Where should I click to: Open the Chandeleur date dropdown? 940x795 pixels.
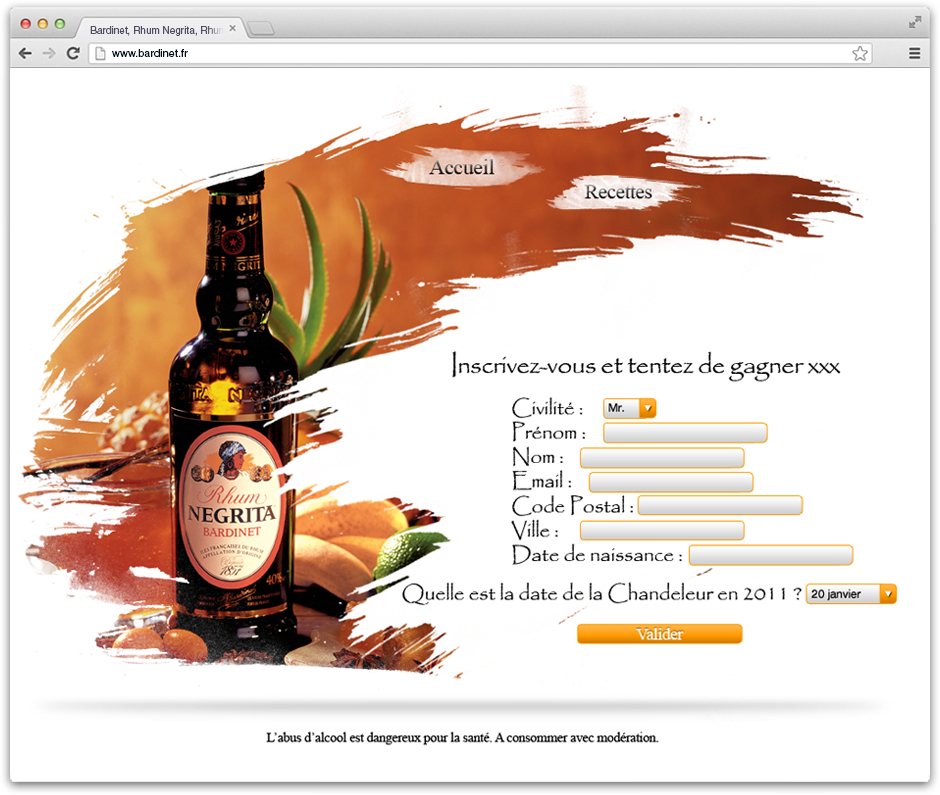click(851, 594)
